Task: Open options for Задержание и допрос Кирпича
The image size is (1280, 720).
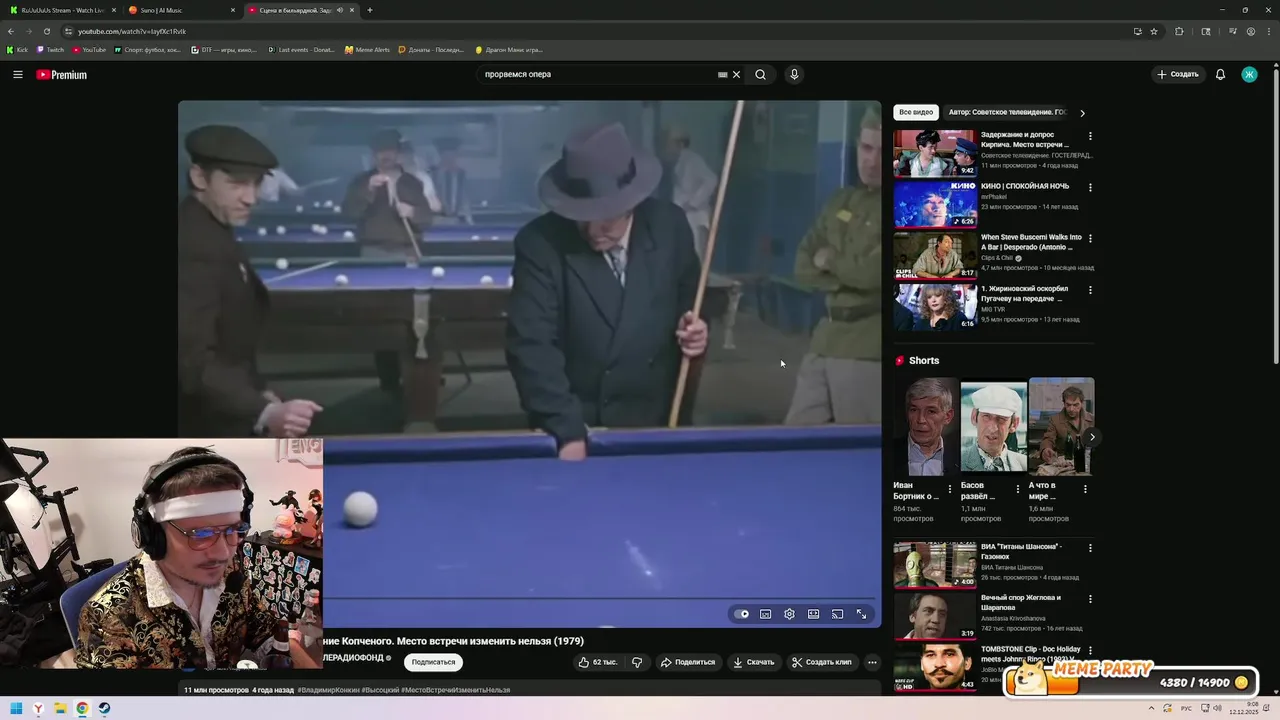Action: pos(1090,136)
